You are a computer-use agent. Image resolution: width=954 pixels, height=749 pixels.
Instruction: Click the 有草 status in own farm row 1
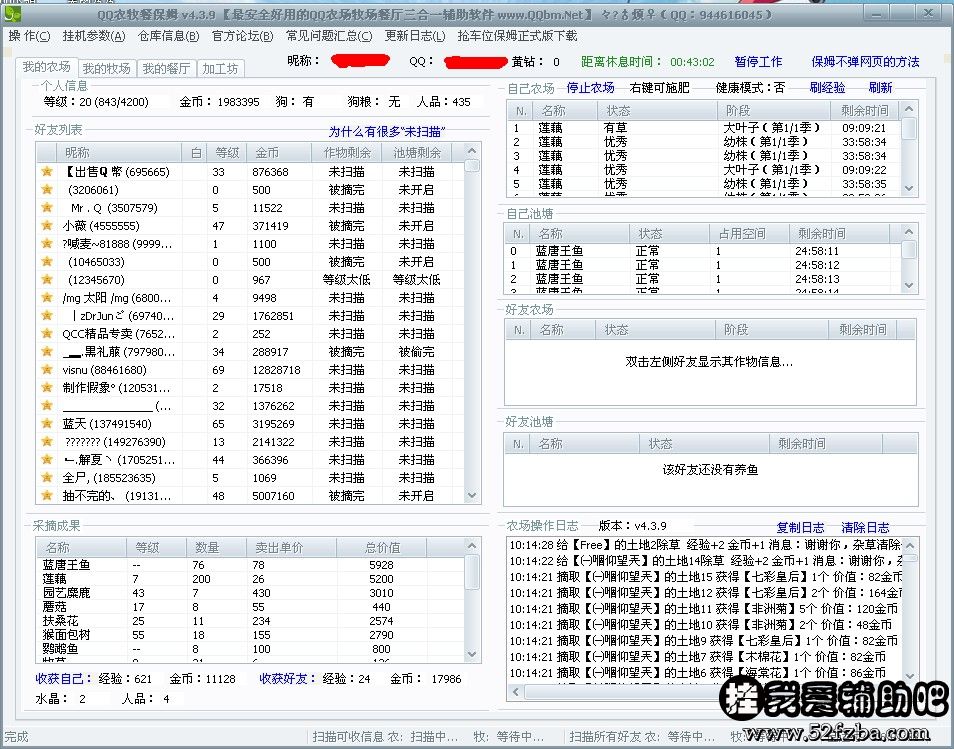(615, 128)
